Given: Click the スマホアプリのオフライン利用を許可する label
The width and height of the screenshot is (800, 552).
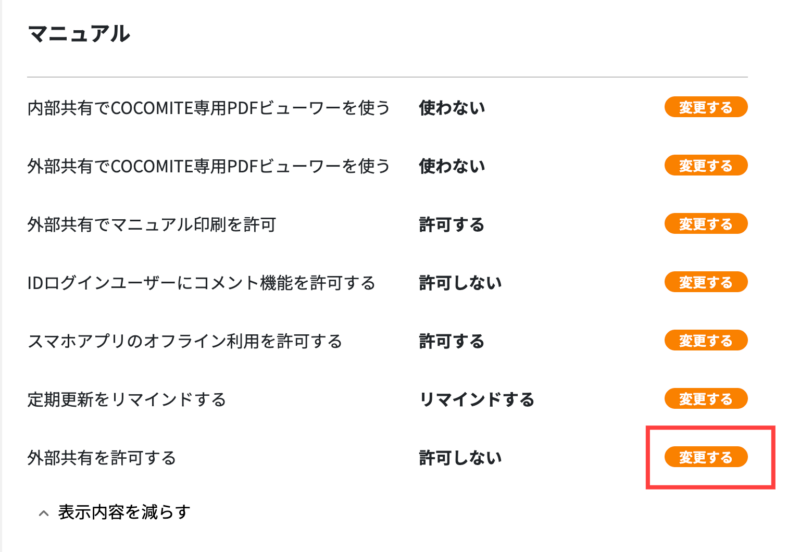Looking at the screenshot, I should (185, 341).
